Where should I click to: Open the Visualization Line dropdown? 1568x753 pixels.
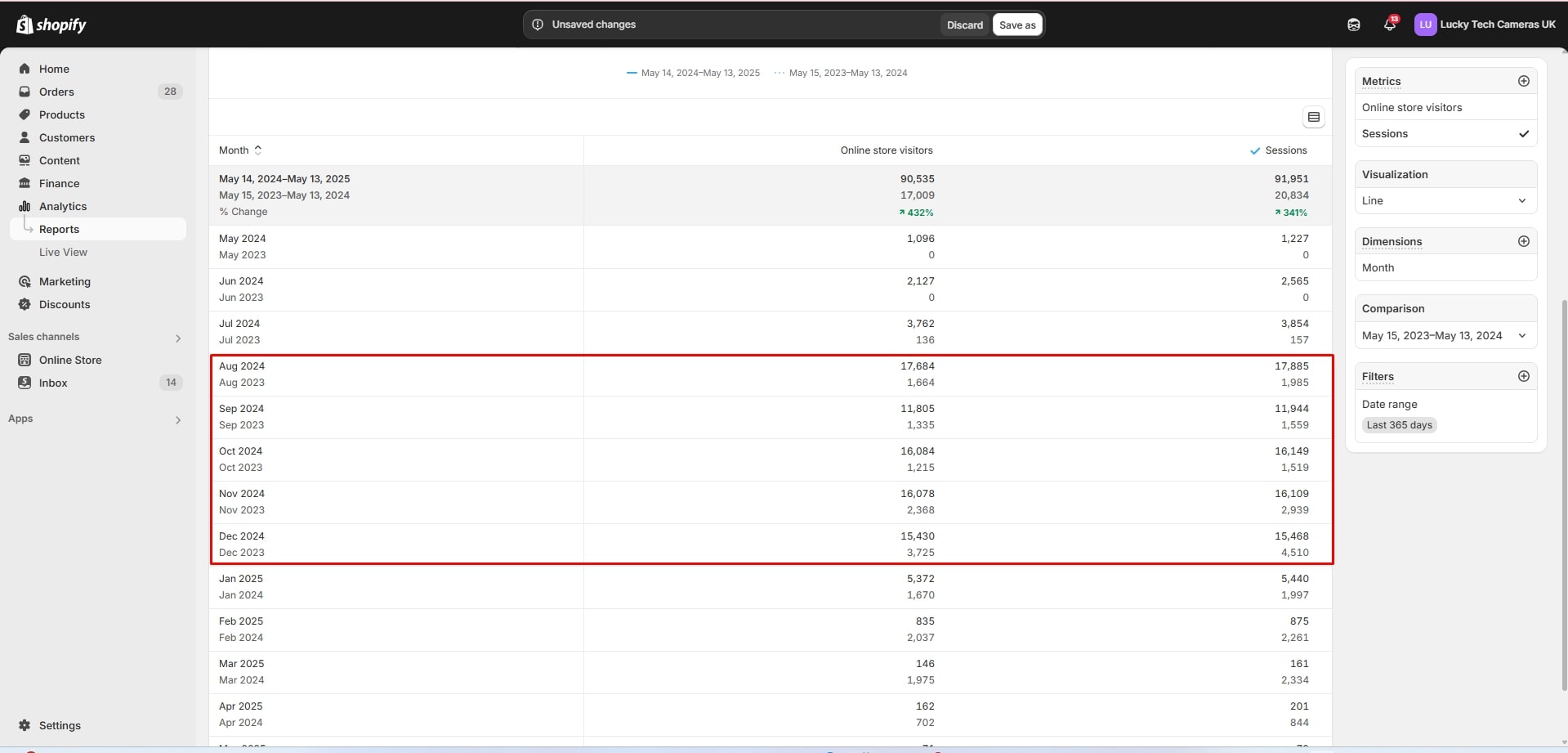pos(1445,200)
